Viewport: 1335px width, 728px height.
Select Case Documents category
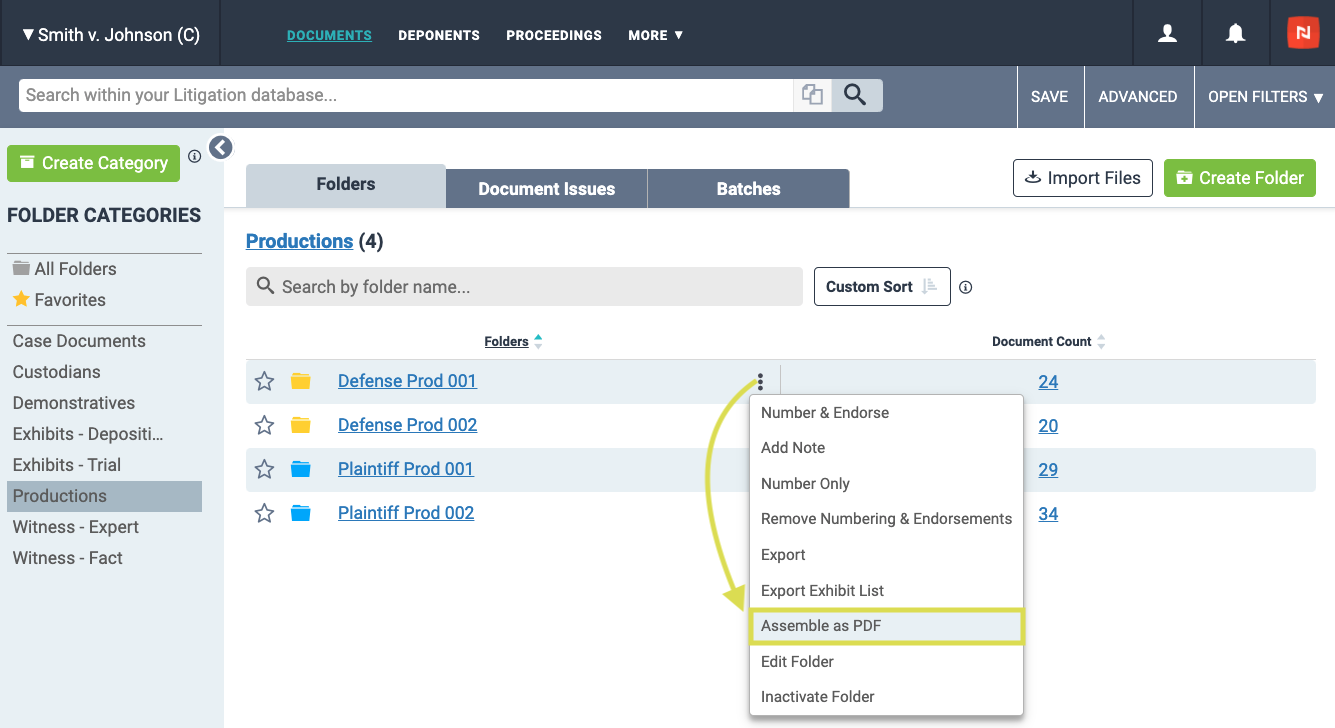[79, 341]
